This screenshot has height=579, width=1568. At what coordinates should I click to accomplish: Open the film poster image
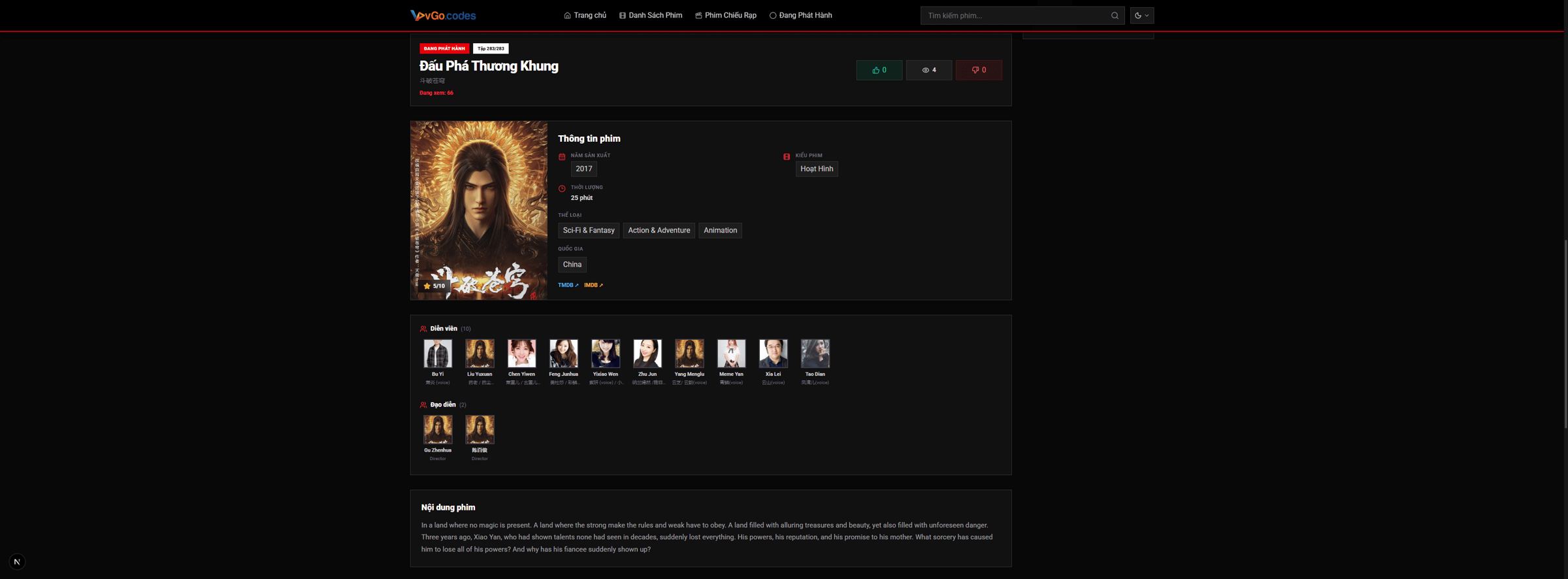coord(479,210)
